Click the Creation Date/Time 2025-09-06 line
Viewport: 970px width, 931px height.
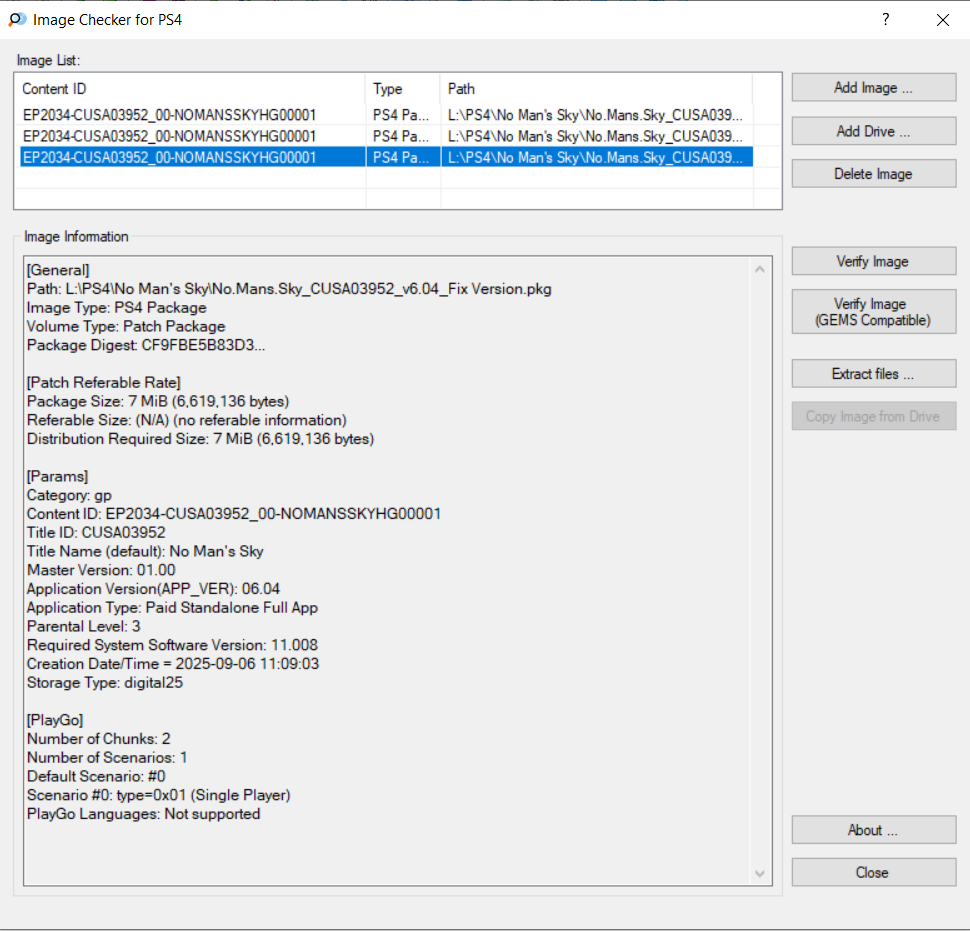(x=173, y=664)
